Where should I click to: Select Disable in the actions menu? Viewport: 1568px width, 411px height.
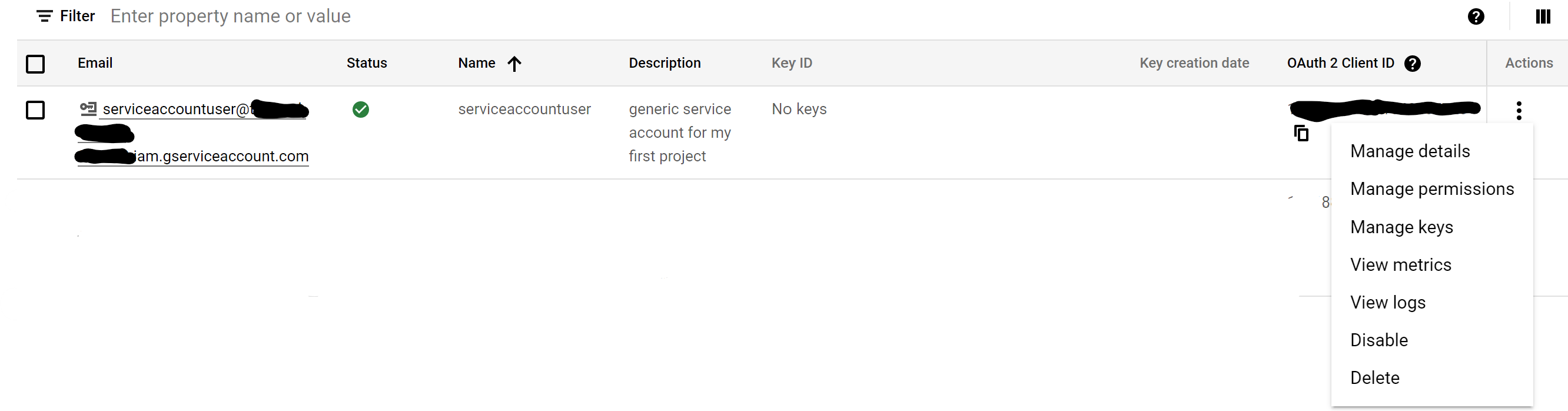click(1378, 340)
